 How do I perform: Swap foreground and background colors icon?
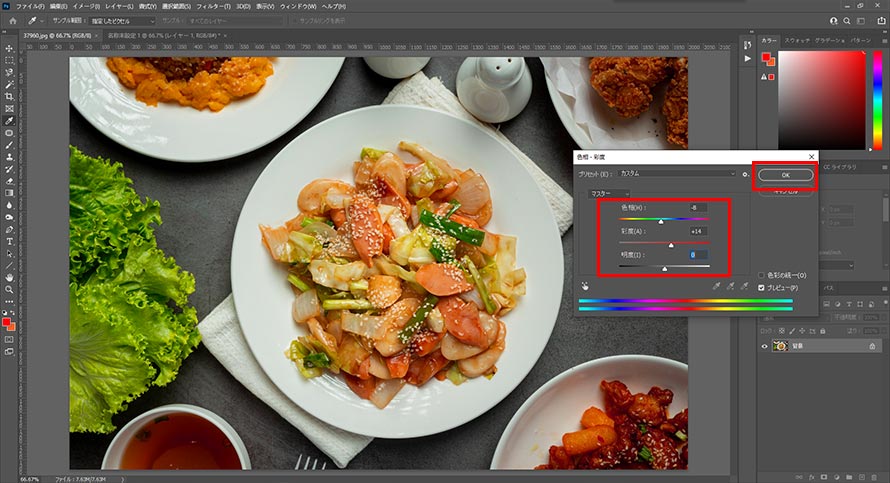coord(13,314)
